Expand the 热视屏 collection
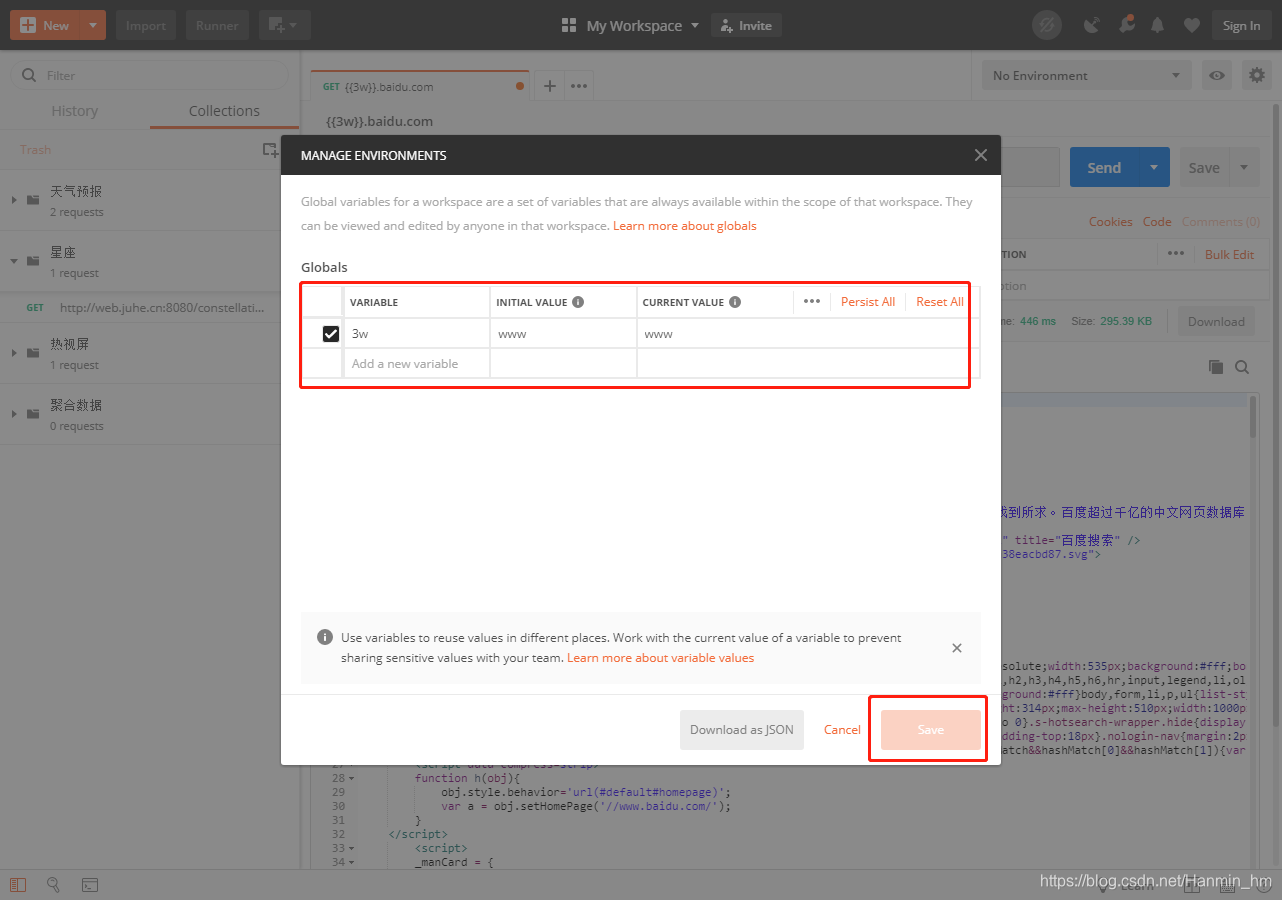The height and width of the screenshot is (900, 1282). pos(14,353)
